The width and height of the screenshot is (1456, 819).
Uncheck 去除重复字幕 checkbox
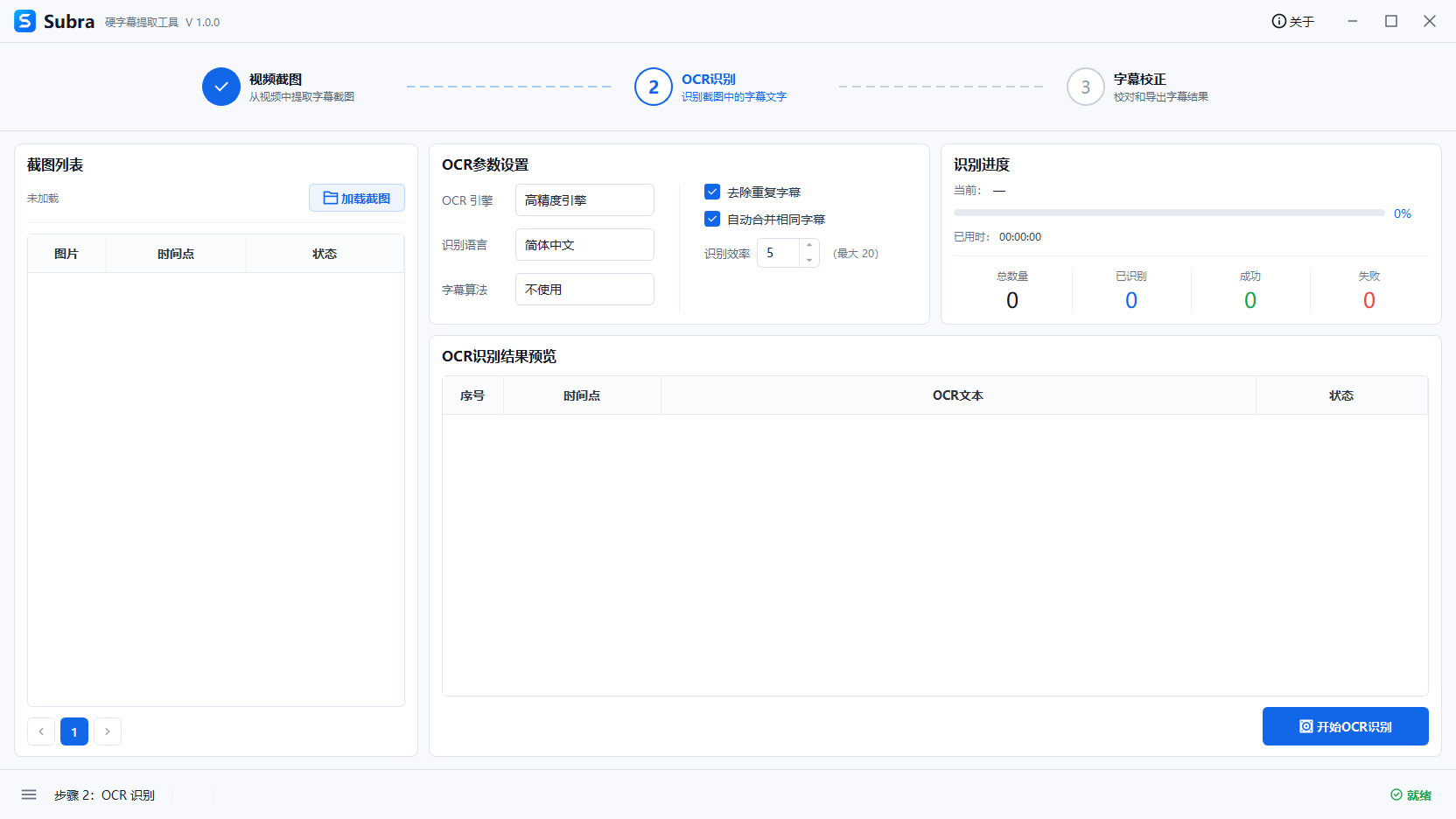(x=712, y=192)
